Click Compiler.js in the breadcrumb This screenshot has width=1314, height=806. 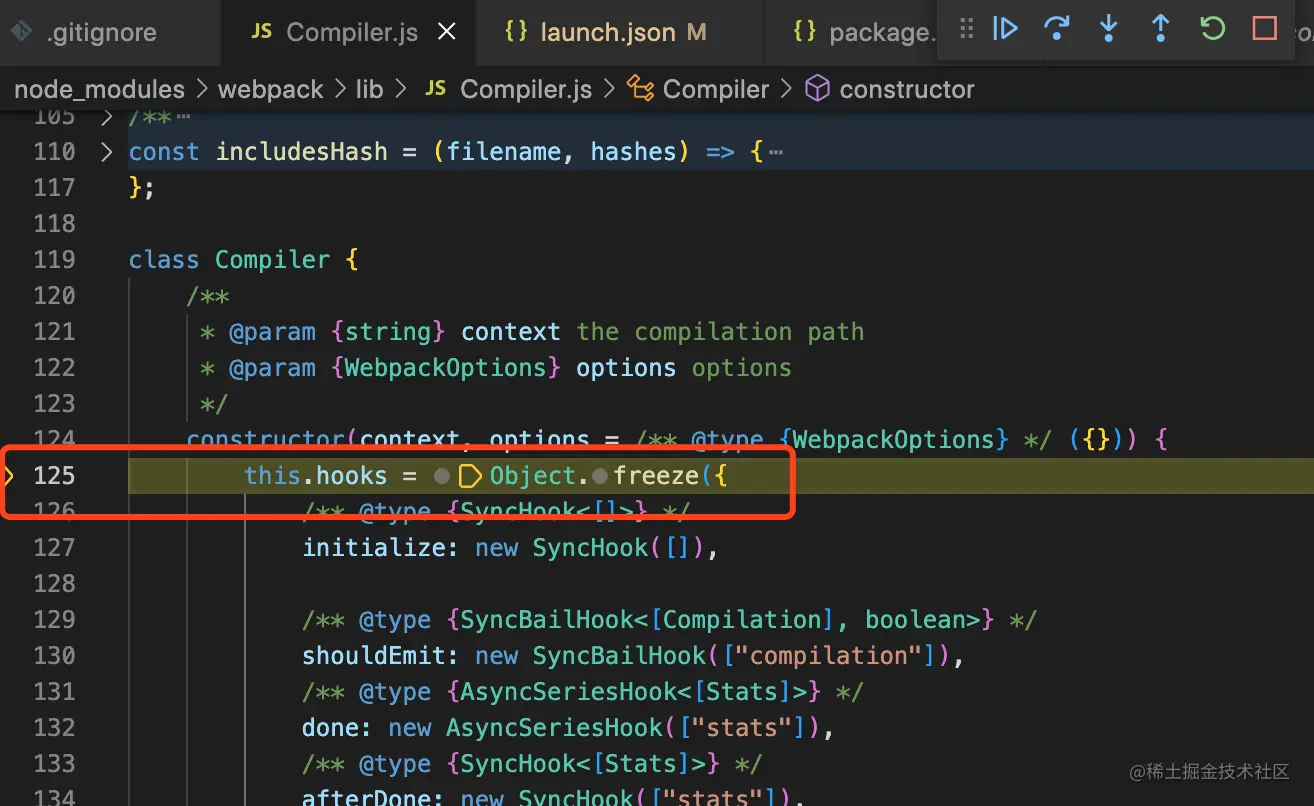tap(526, 89)
